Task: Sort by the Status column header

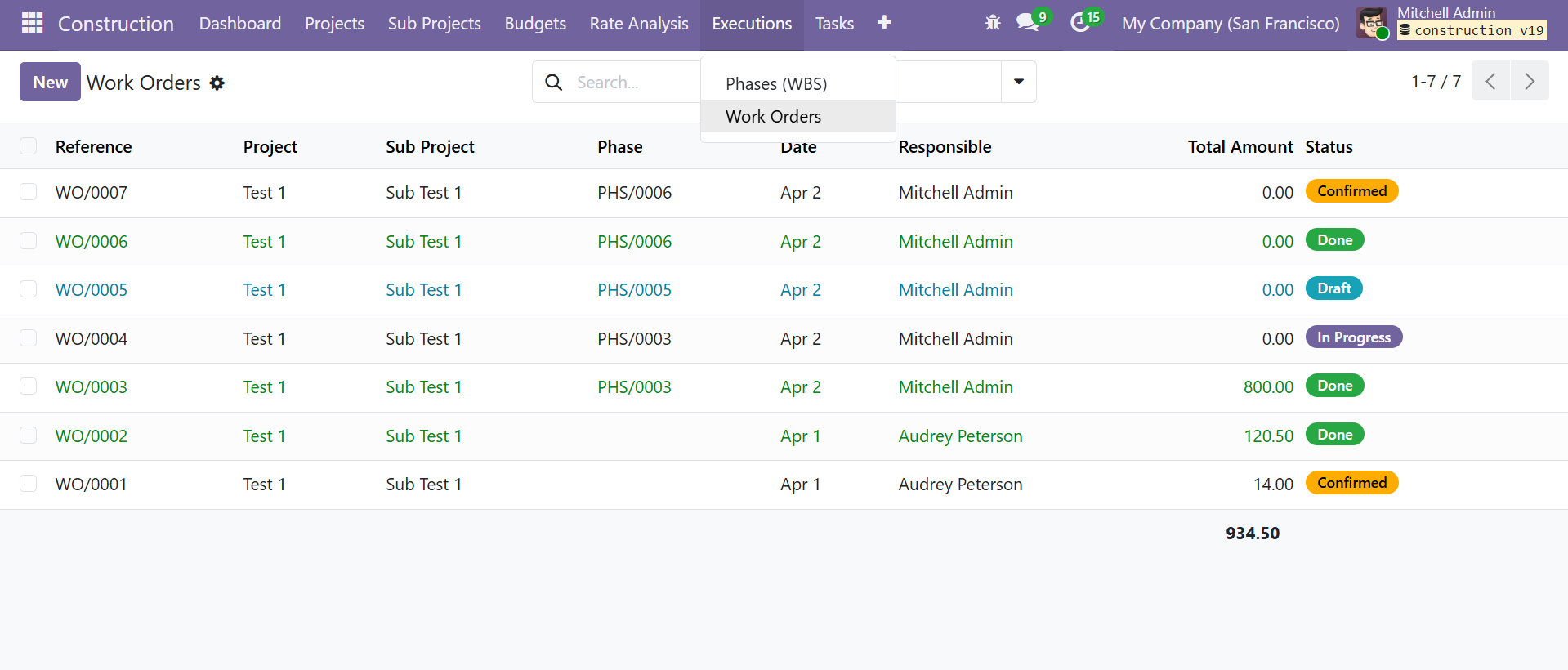Action: pyautogui.click(x=1329, y=147)
